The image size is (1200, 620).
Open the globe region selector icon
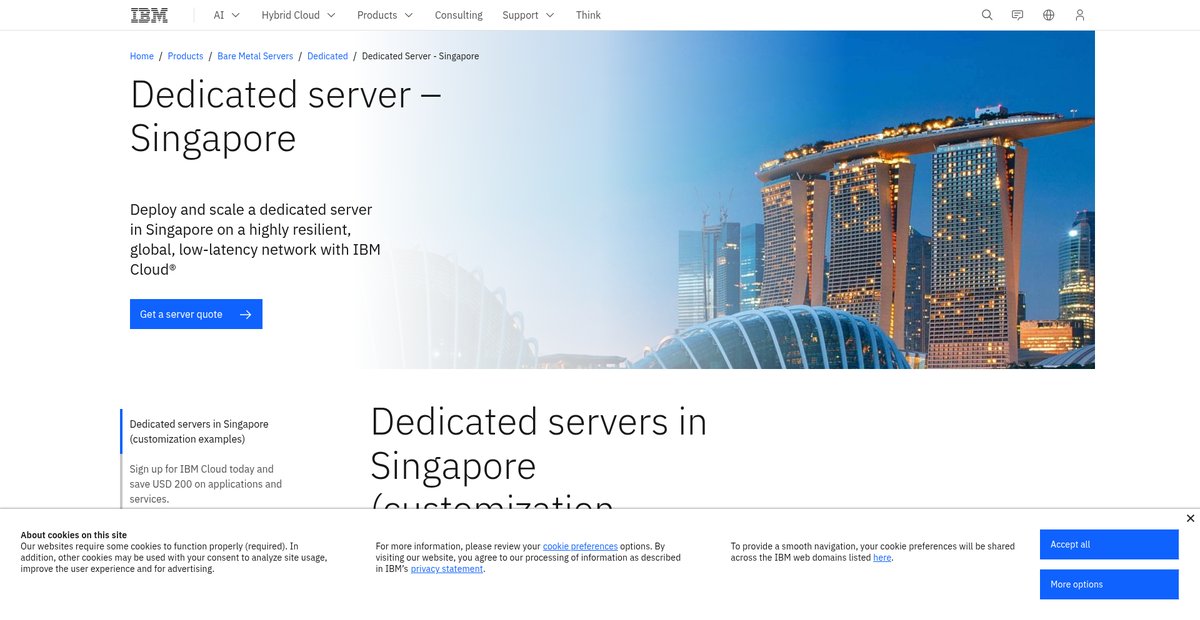click(x=1048, y=15)
